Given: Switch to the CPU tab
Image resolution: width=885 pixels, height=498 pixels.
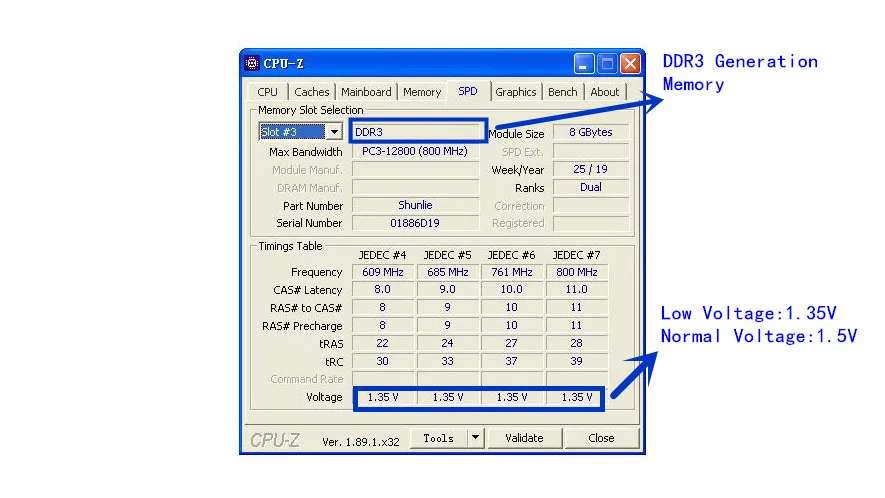Looking at the screenshot, I should coord(268,92).
